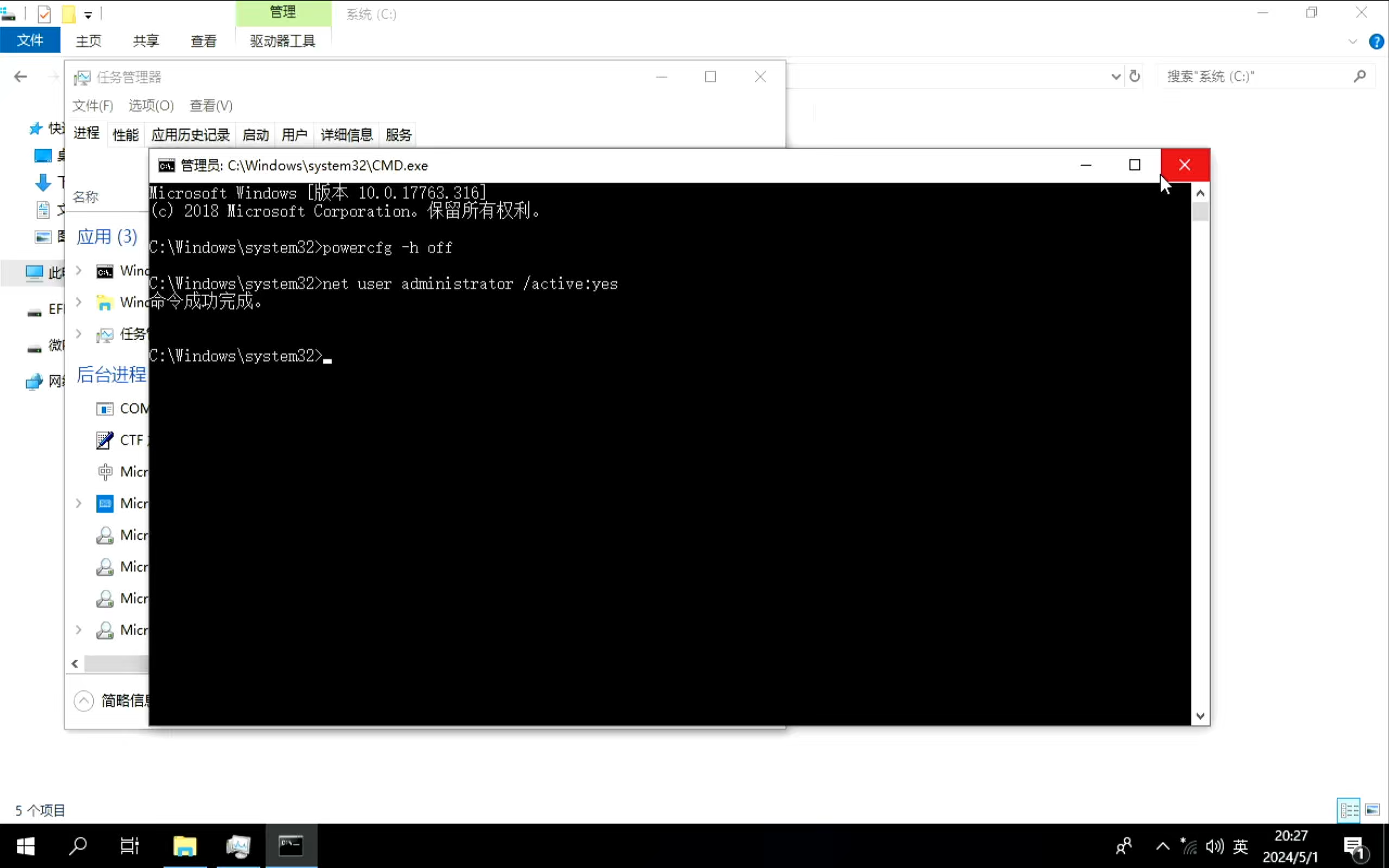Collapse the 简略信息 section in Task Manager
This screenshot has width=1389, height=868.
point(84,700)
